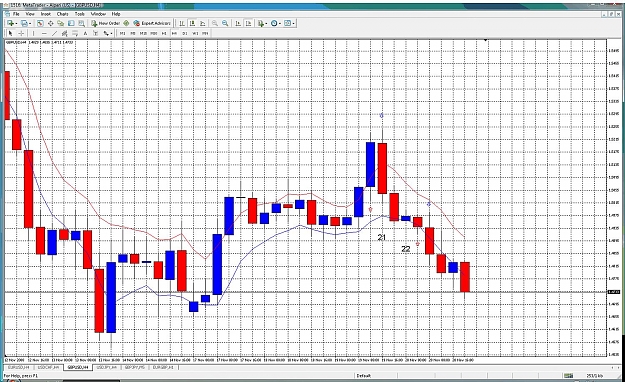Select the equidistant channel tool
Viewport: 625px width, 382px height.
[65, 33]
